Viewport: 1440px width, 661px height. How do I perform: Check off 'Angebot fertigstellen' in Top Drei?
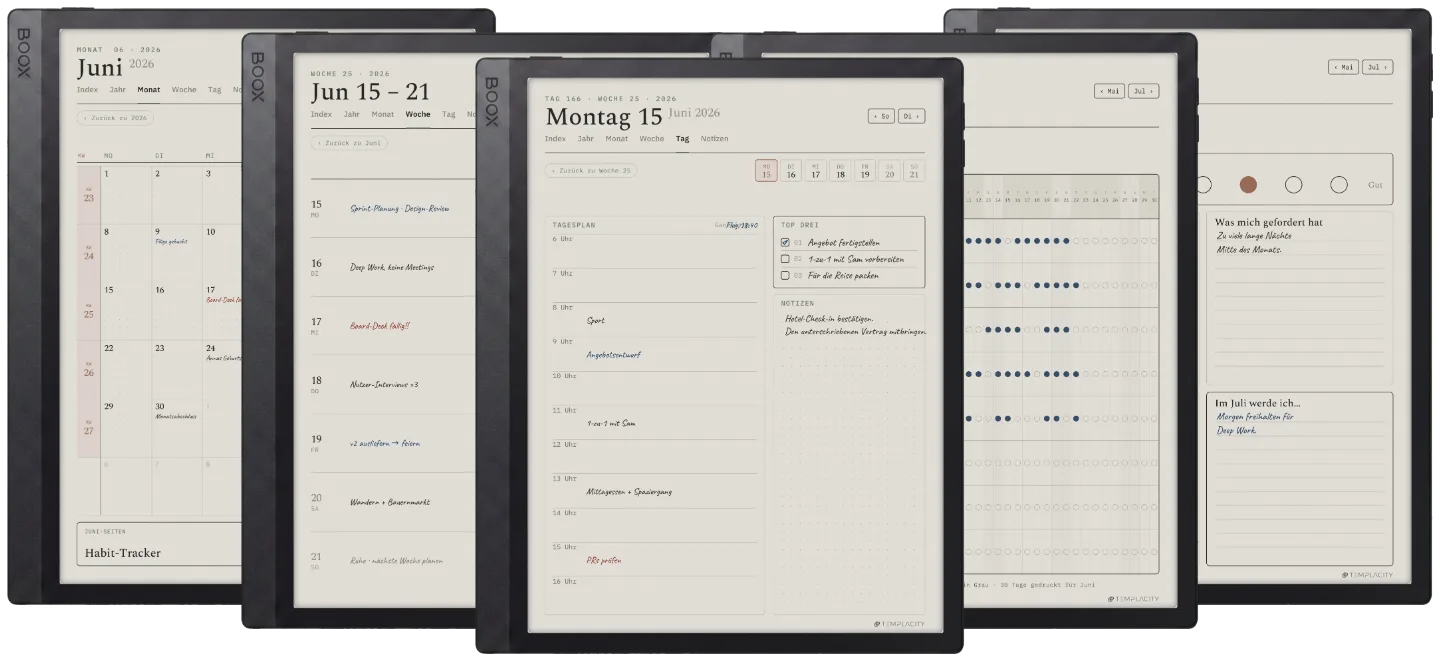tap(785, 242)
